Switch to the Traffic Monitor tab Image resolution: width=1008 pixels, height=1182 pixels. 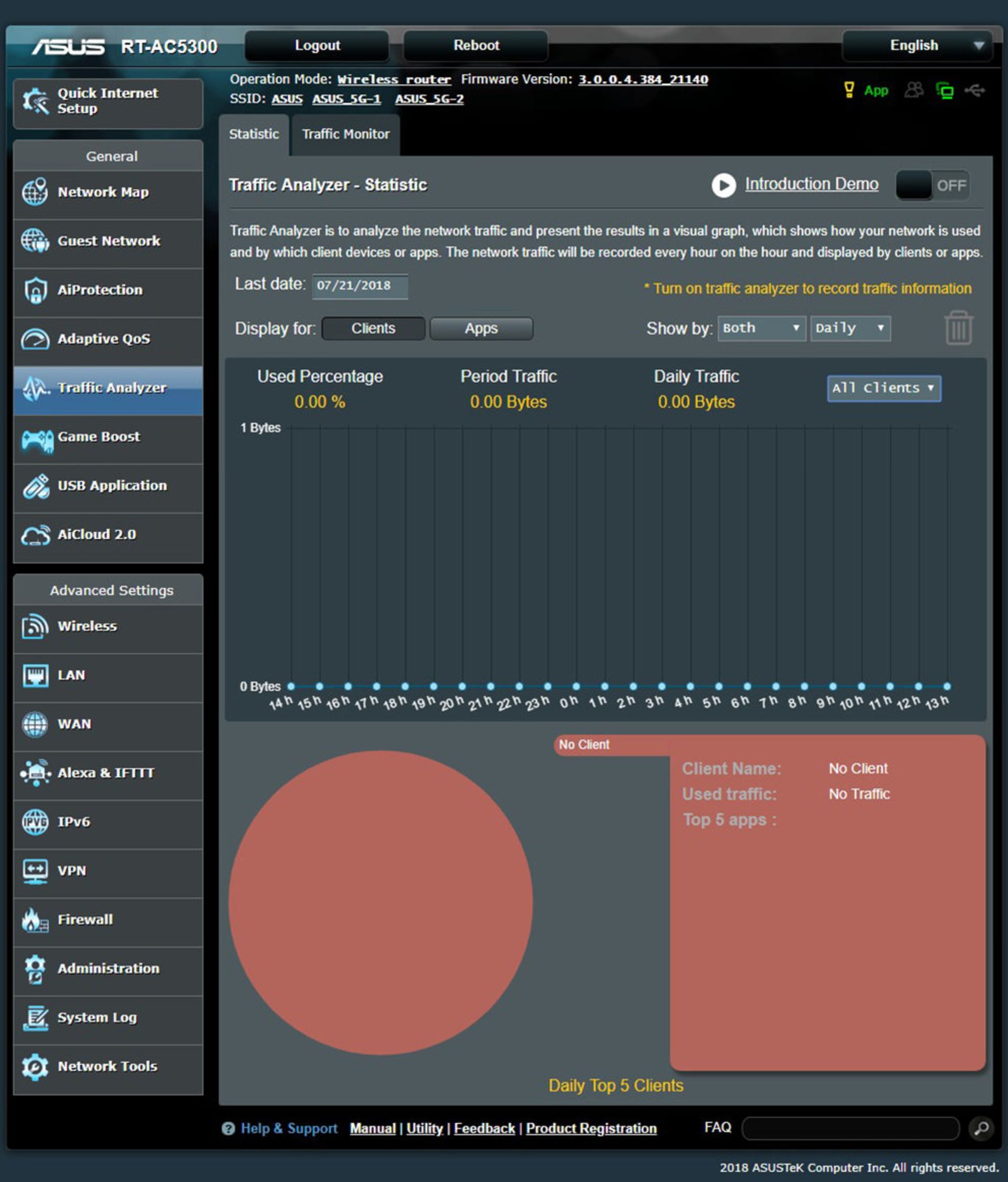click(x=345, y=134)
